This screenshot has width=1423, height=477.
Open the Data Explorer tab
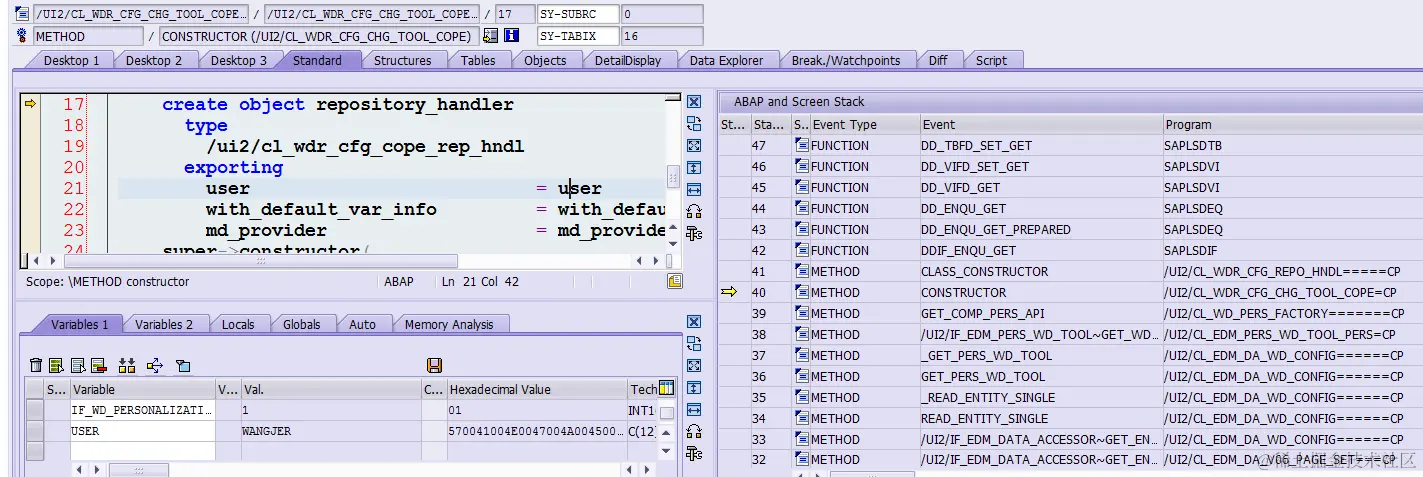[726, 60]
